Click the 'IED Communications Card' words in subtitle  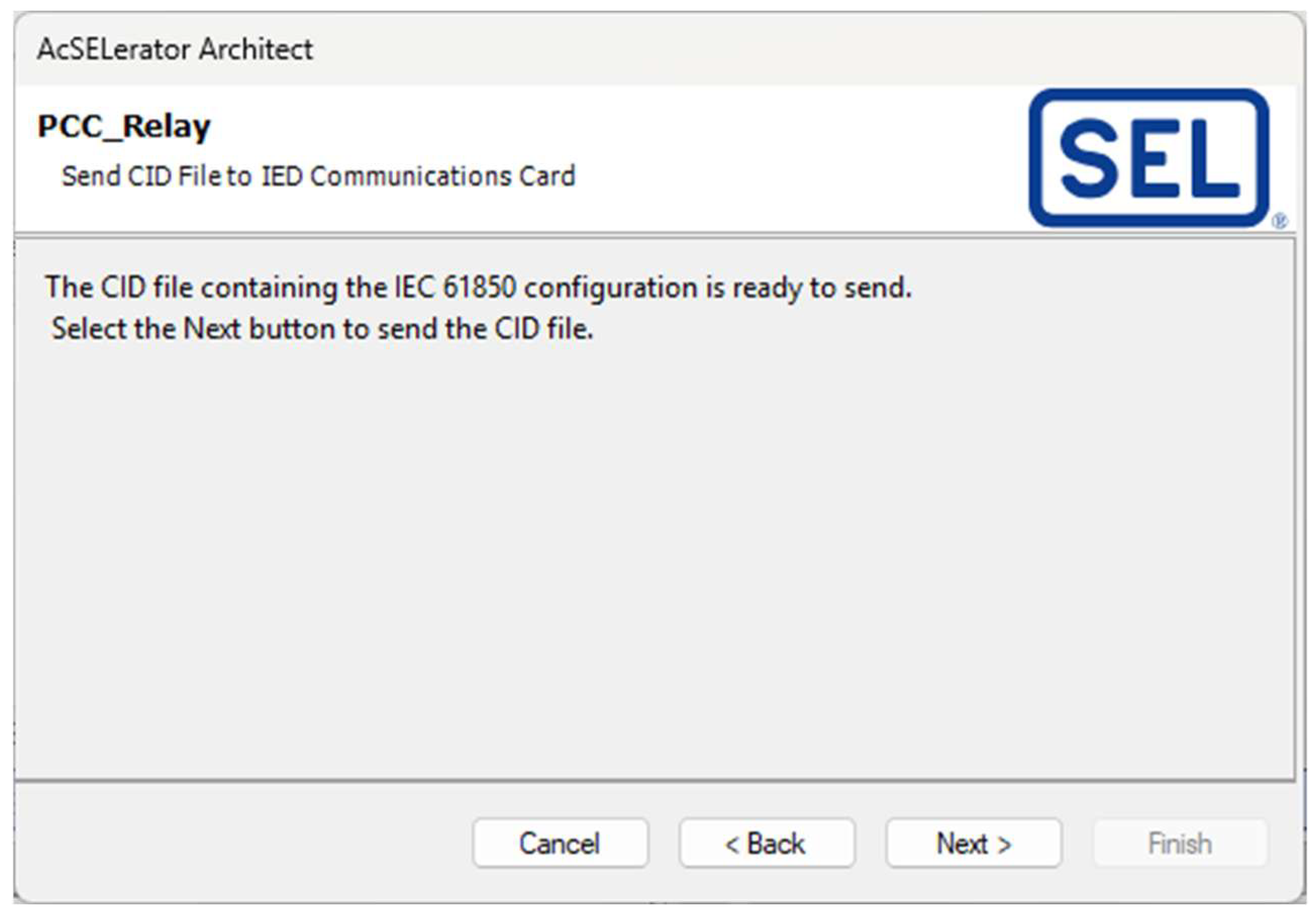coord(419,176)
